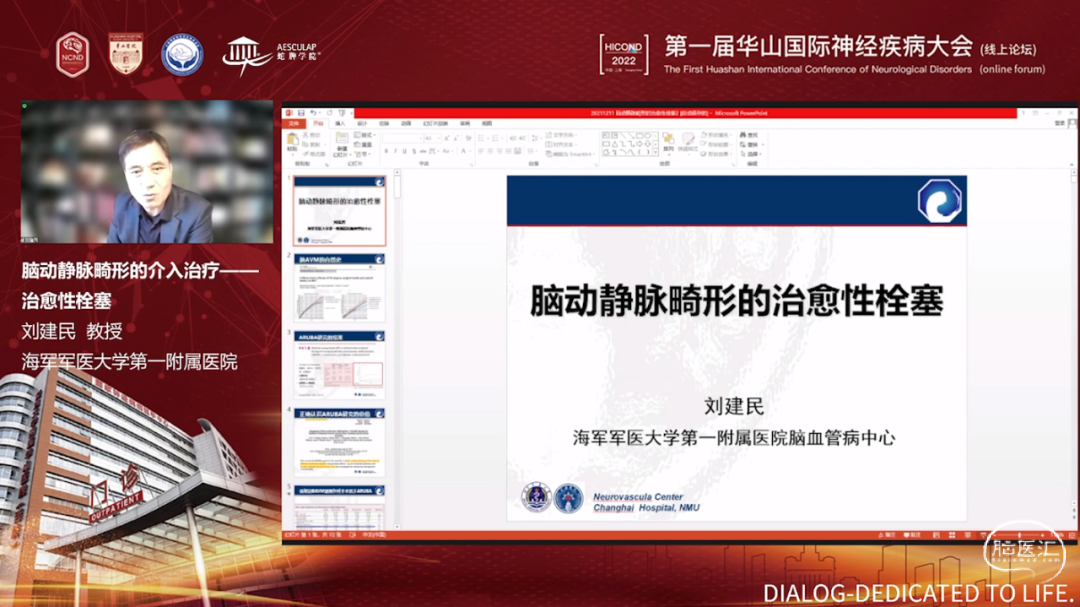Click the Notes (备注) button in status bar
The image size is (1080, 607).
click(x=886, y=535)
